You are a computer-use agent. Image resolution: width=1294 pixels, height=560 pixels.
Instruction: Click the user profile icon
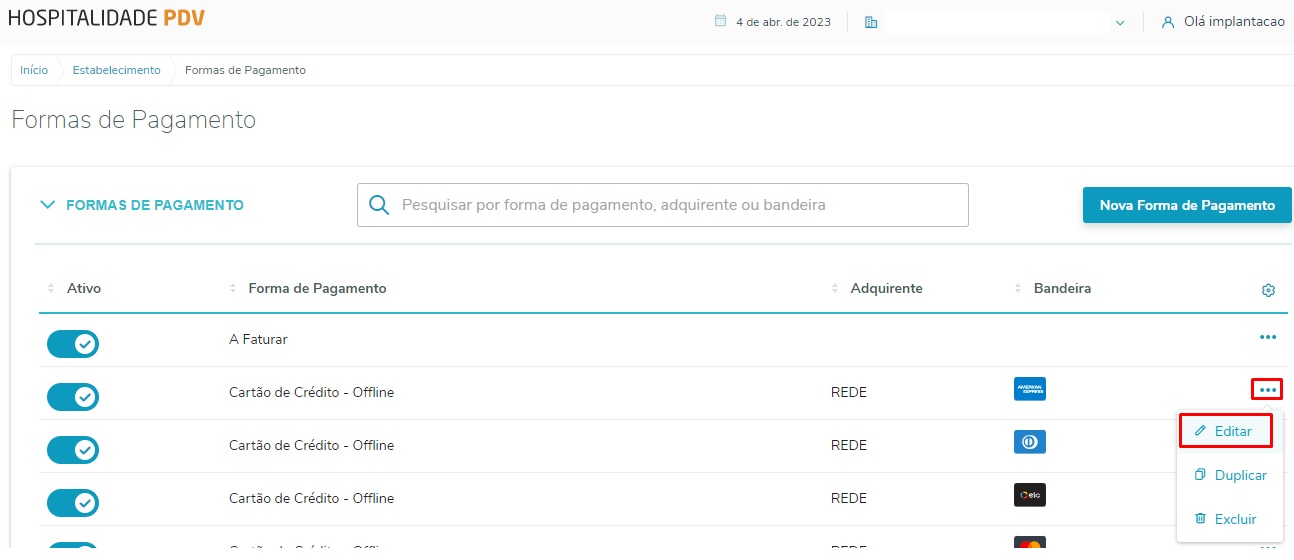pyautogui.click(x=1167, y=22)
